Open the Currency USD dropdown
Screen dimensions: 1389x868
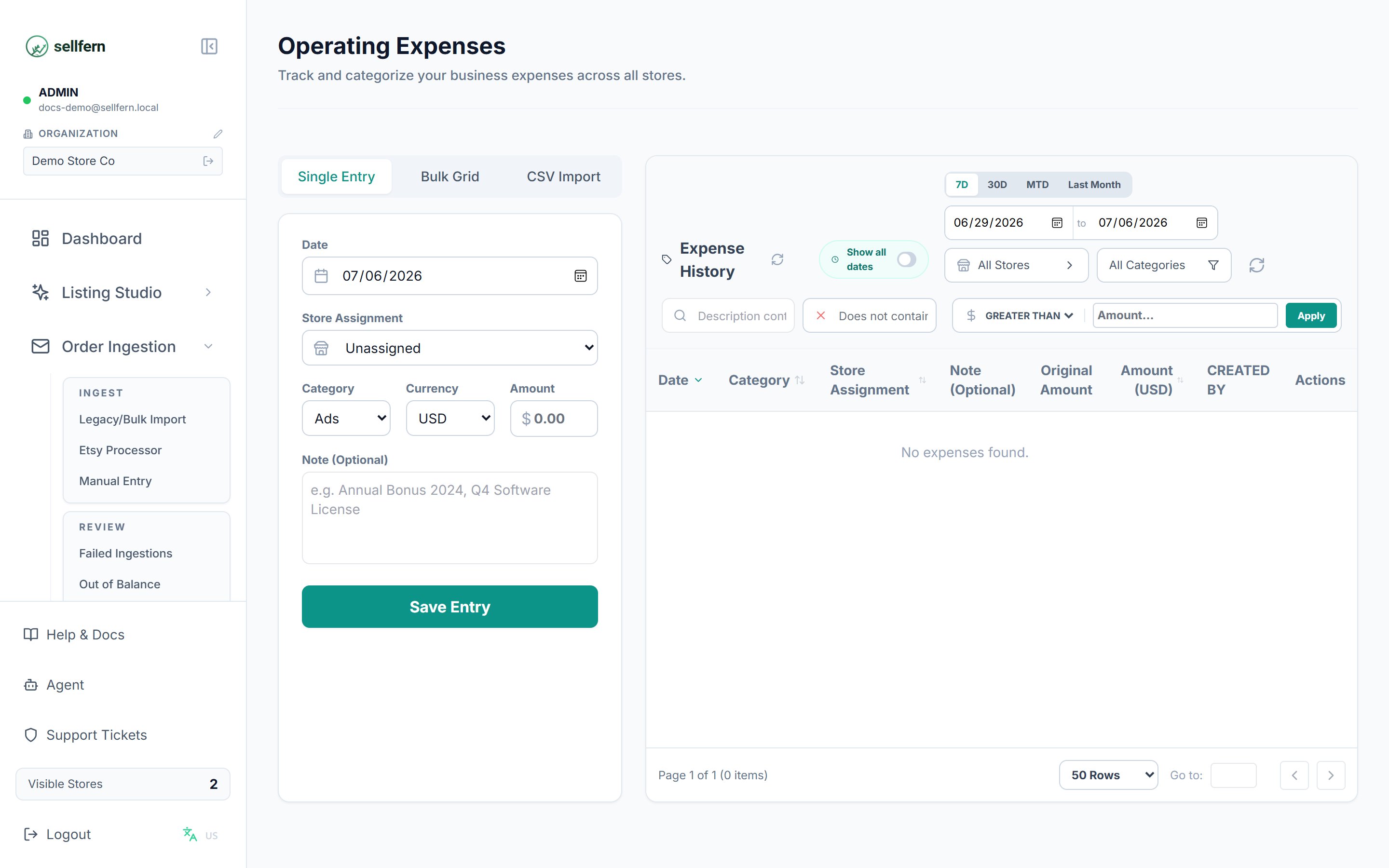pos(450,419)
